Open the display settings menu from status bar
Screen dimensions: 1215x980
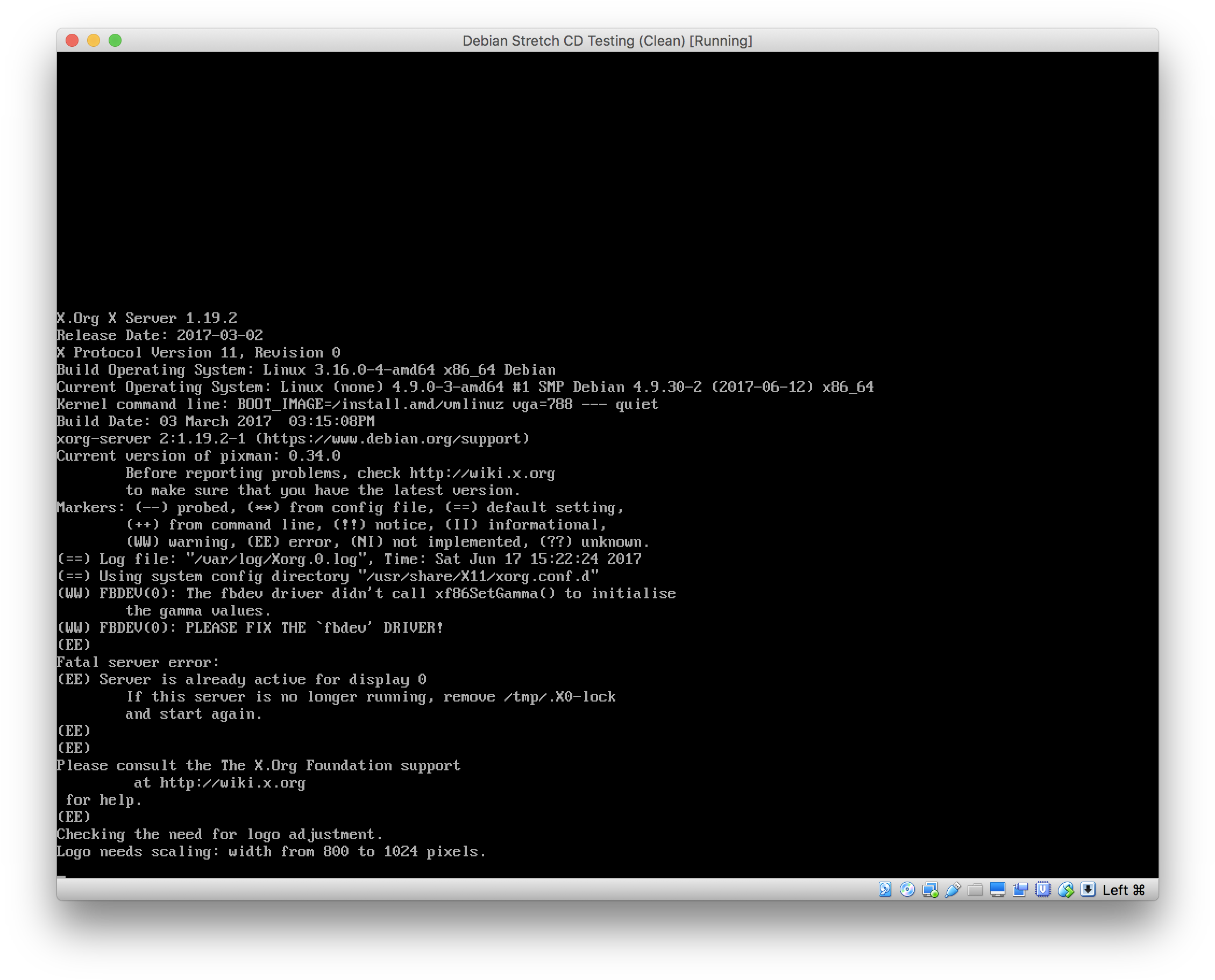(x=998, y=890)
